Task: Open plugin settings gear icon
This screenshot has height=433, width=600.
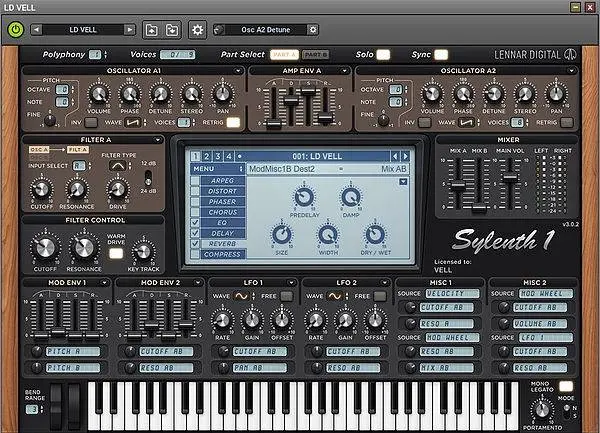Action: pyautogui.click(x=197, y=30)
